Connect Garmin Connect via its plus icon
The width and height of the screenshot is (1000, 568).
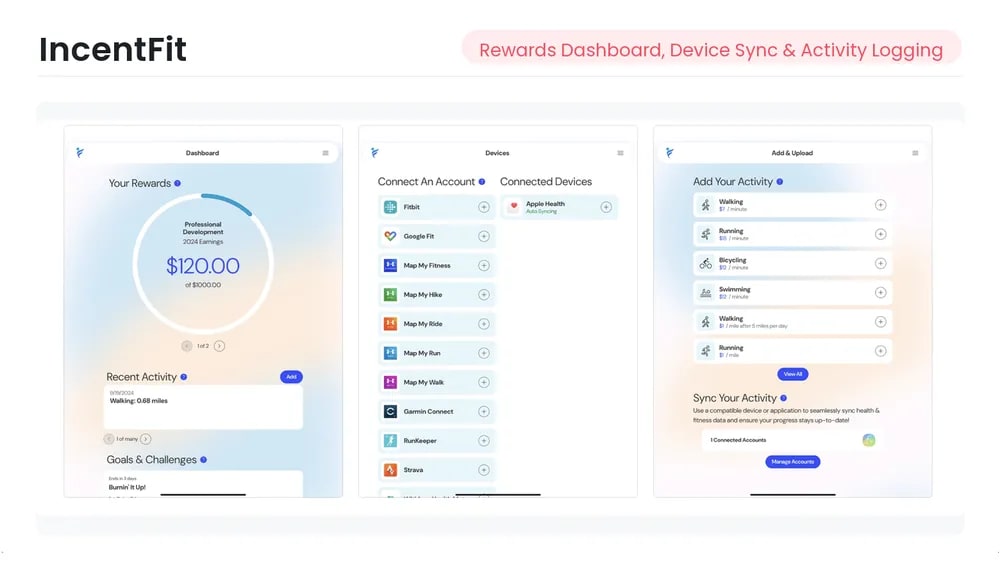[484, 411]
